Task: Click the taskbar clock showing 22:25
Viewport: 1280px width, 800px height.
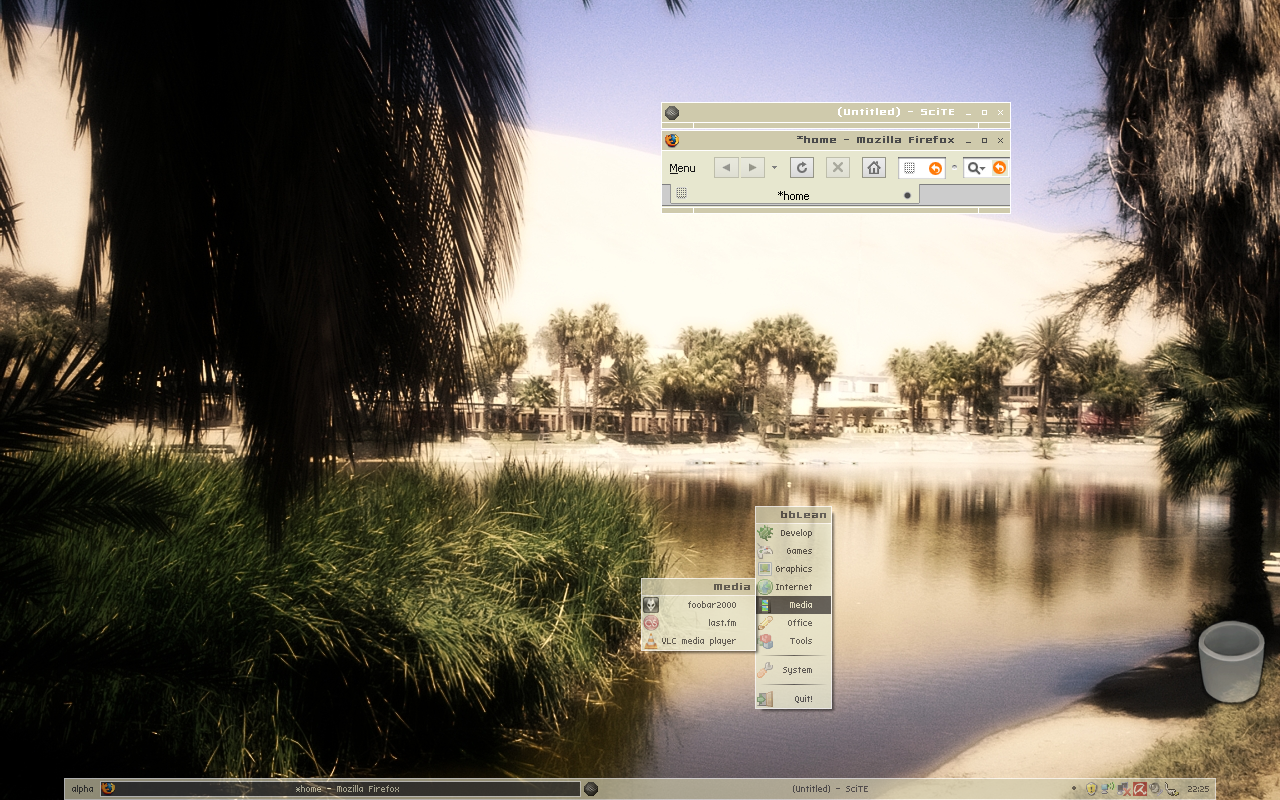Action: point(1198,789)
